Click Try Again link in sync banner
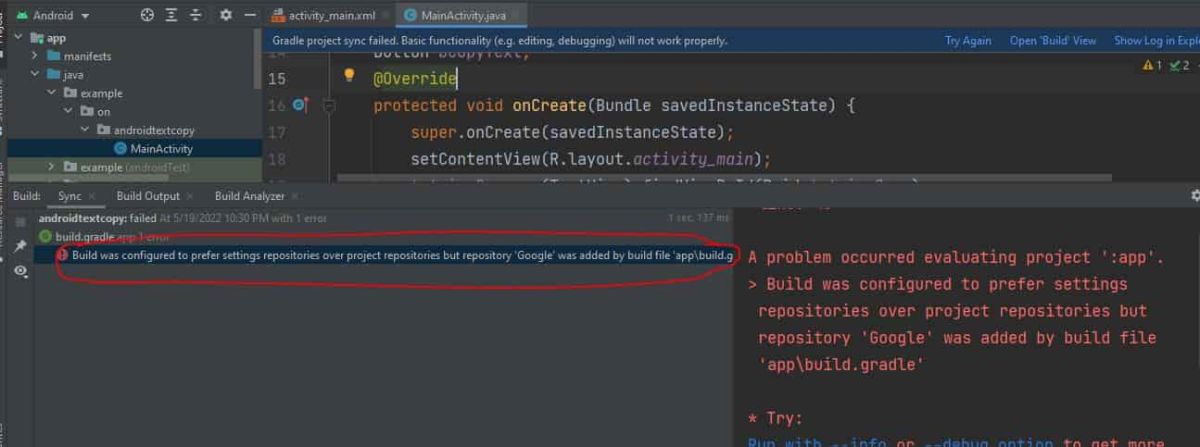1200x447 pixels. click(968, 41)
